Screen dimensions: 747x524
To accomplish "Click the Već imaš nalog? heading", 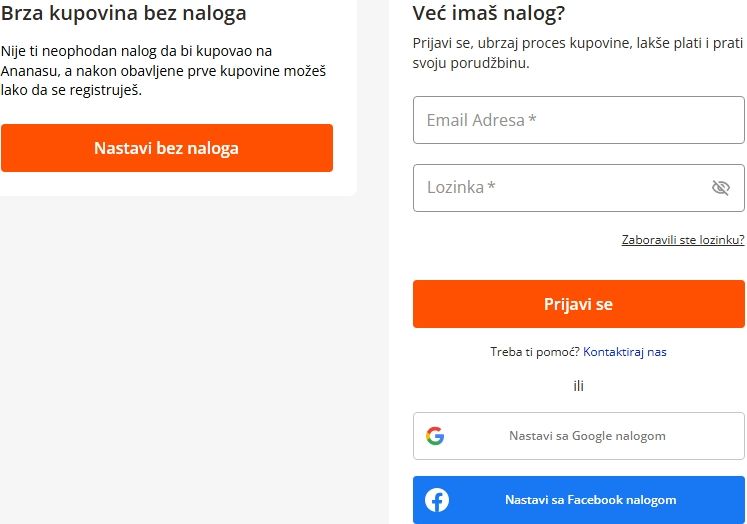I will click(x=489, y=14).
